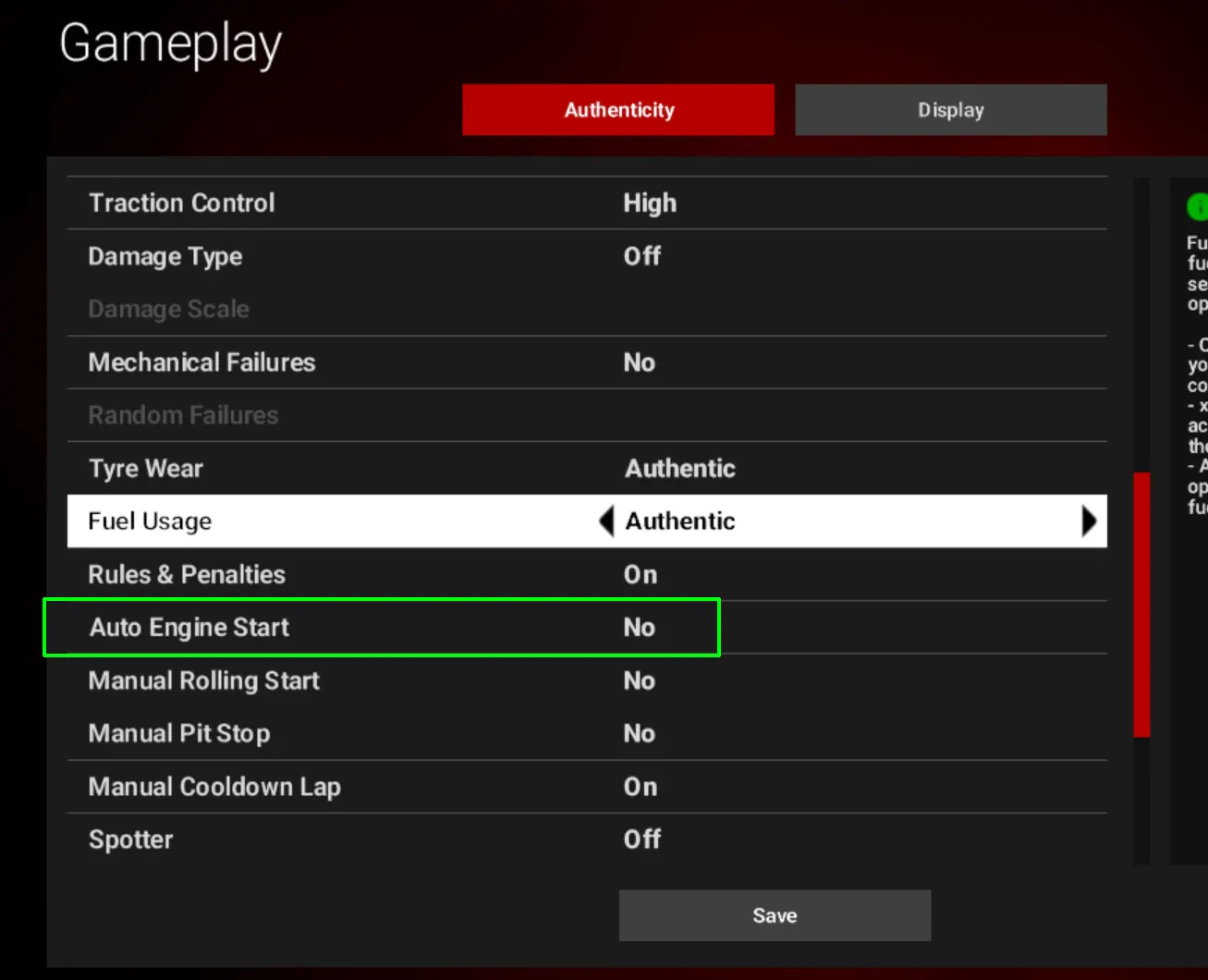Select the Spotter setting row
The height and width of the screenshot is (980, 1208).
coord(587,839)
